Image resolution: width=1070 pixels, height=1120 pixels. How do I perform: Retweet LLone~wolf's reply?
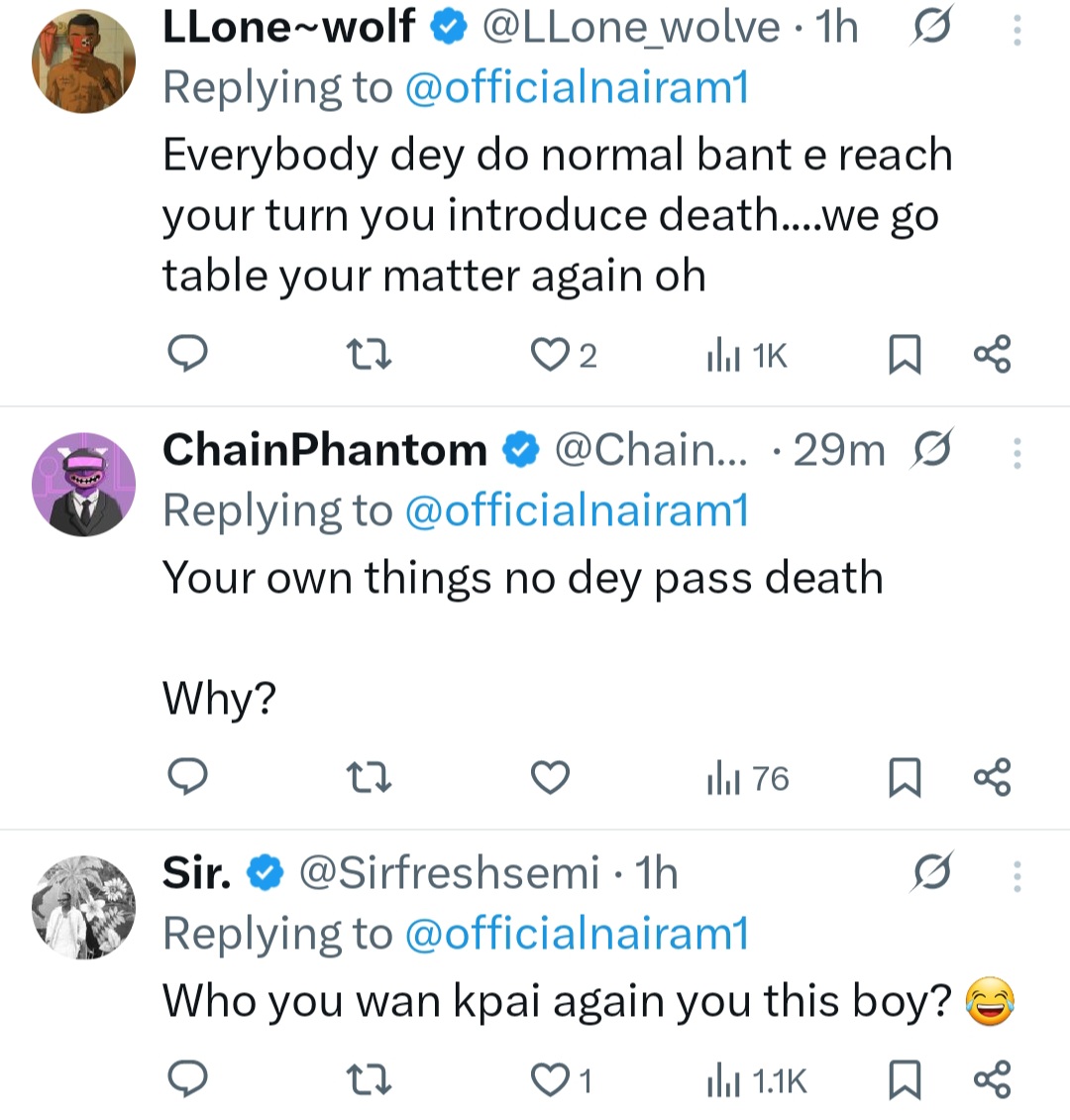[x=371, y=354]
